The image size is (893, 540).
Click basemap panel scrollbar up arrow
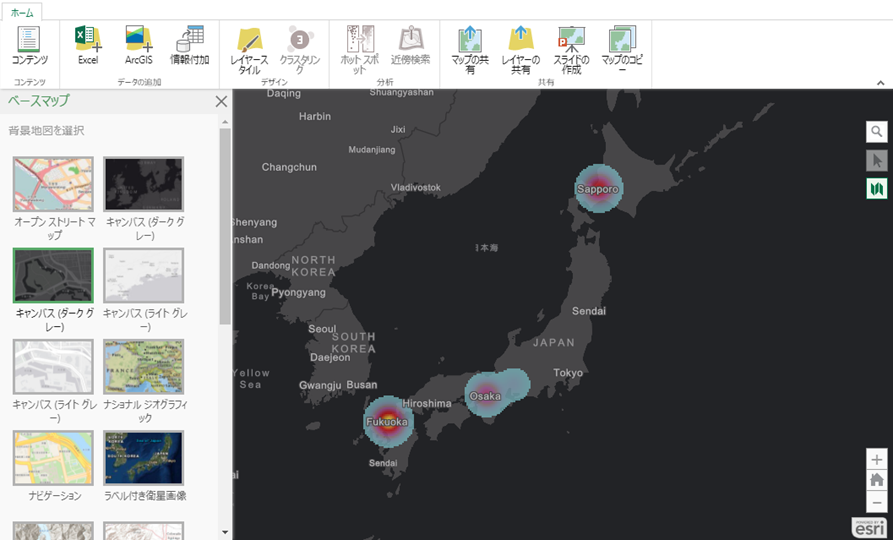click(x=225, y=122)
